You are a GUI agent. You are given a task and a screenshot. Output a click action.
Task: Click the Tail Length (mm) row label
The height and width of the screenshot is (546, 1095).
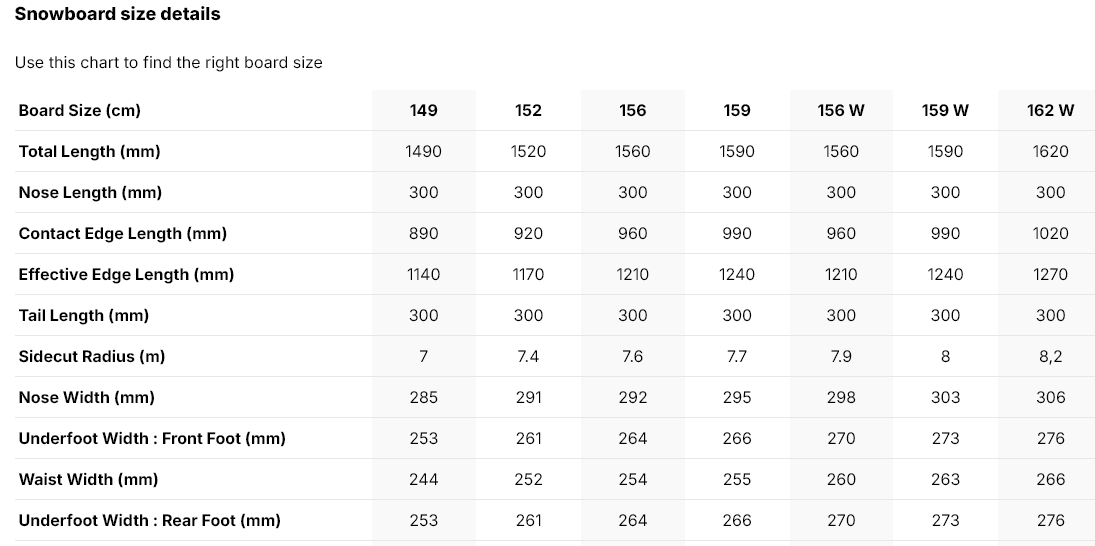(x=84, y=316)
